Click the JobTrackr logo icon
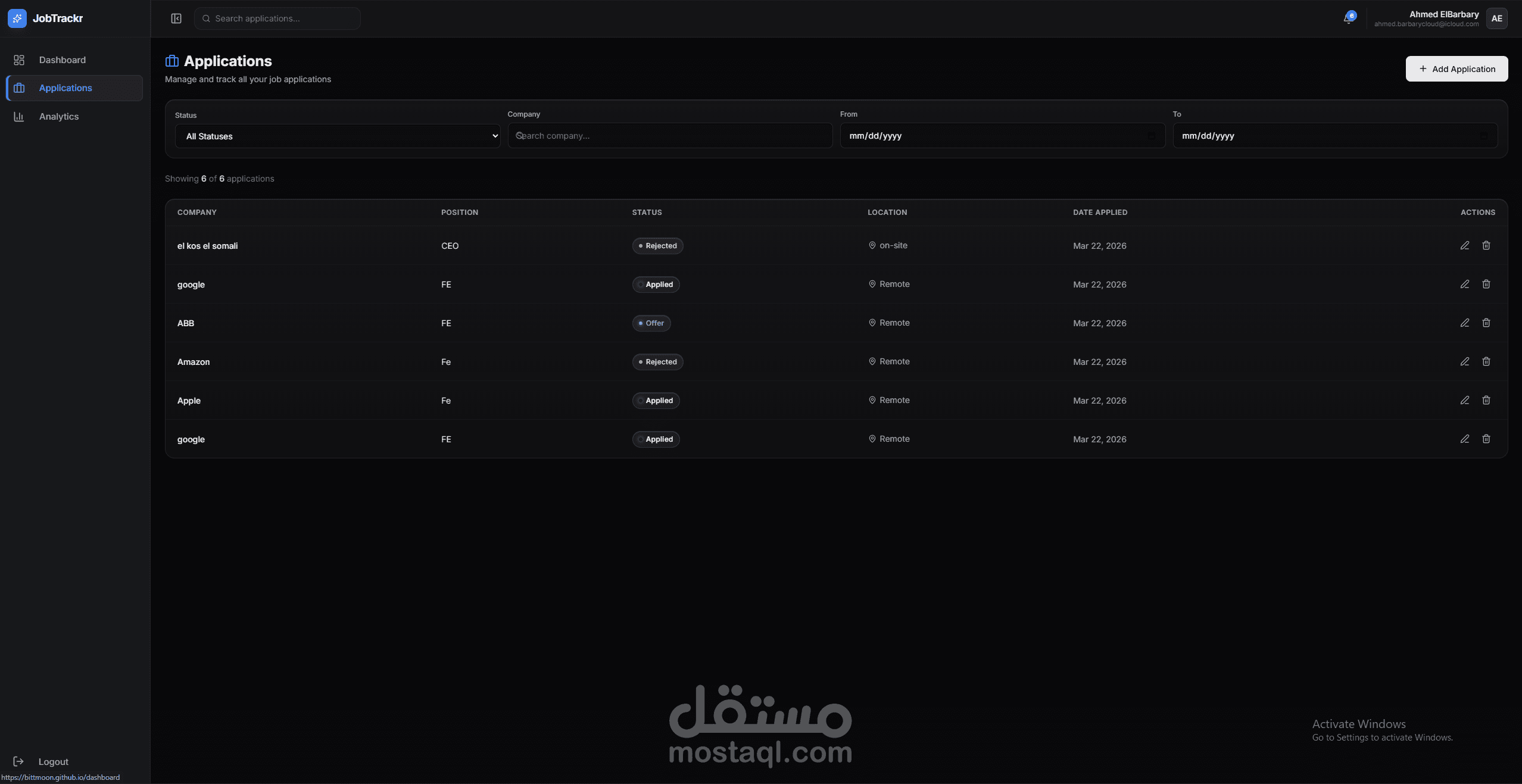 17,18
